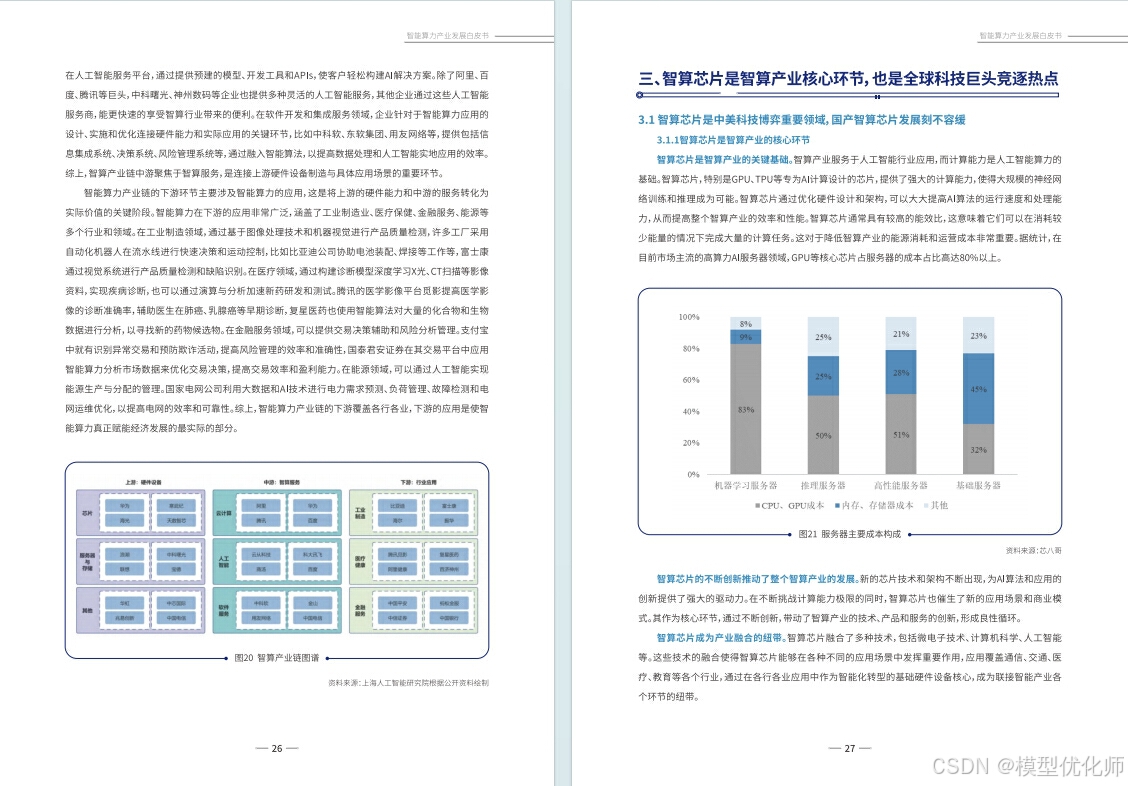Click bold phrase 智算芯片成为产业融合的纽带
Screen dimensions: 1128x786
click(x=719, y=638)
